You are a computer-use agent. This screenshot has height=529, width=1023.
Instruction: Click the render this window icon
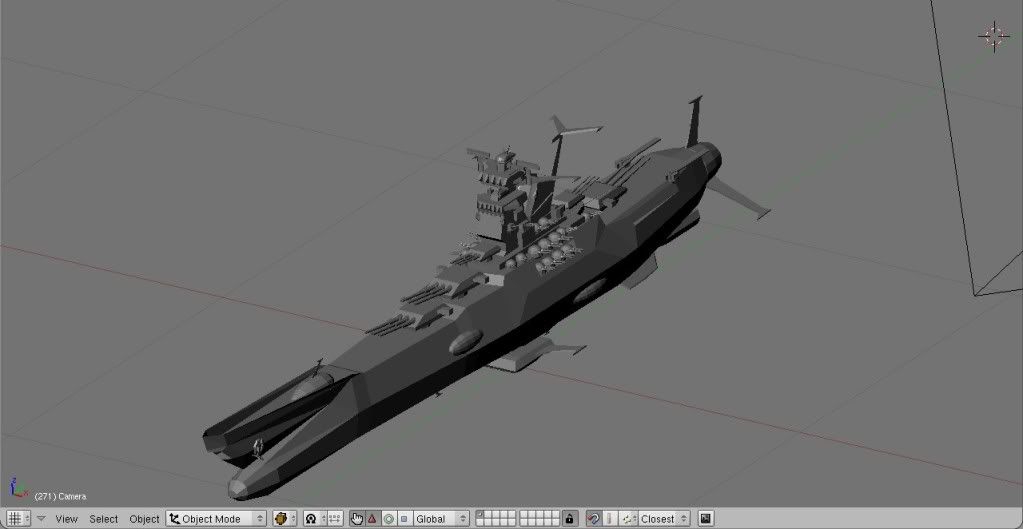tap(705, 519)
